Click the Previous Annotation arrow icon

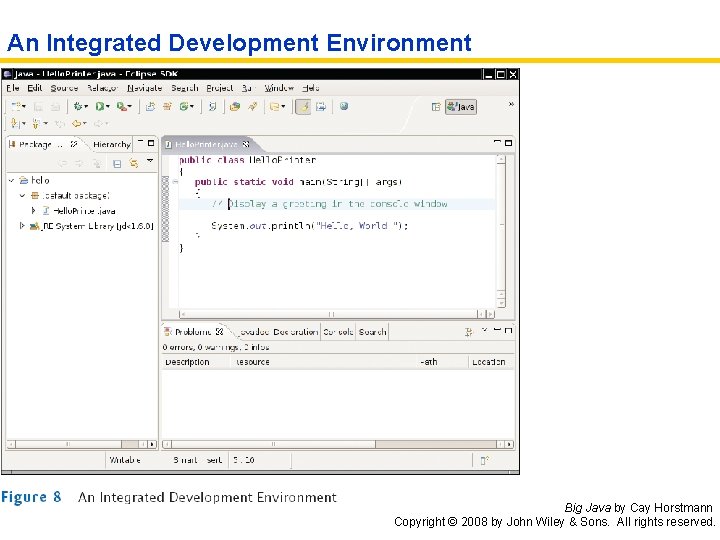[x=36, y=123]
